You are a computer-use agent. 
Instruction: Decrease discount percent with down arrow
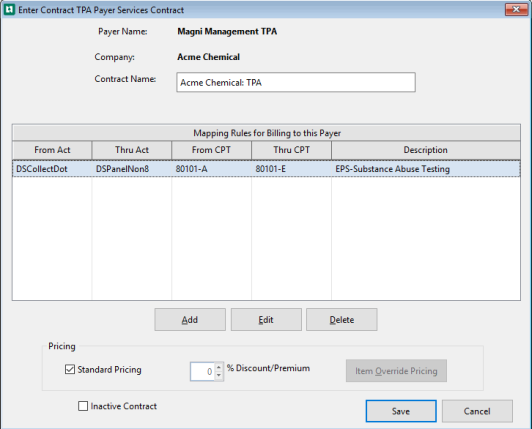coord(219,375)
